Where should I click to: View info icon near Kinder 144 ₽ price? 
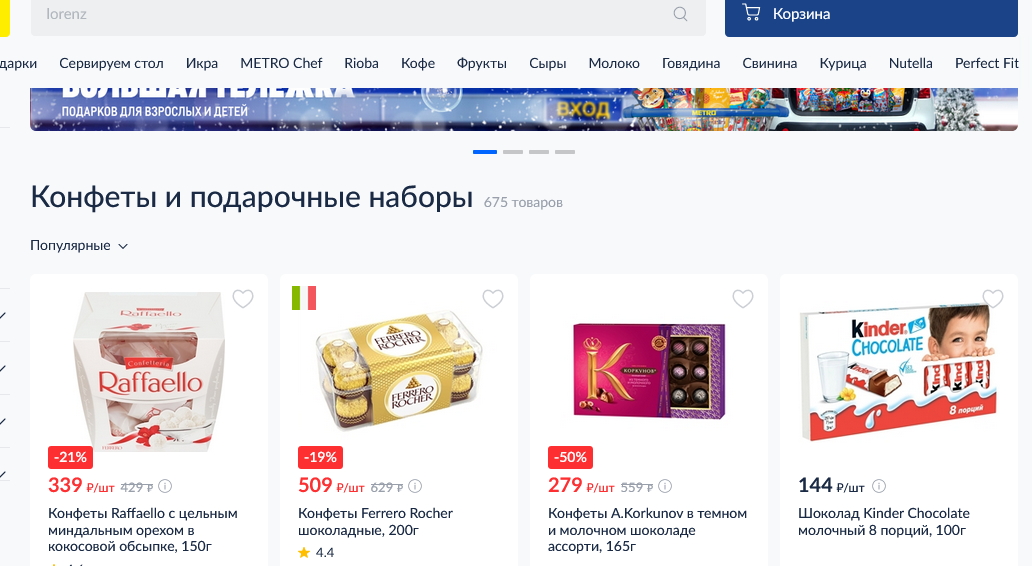tap(879, 486)
